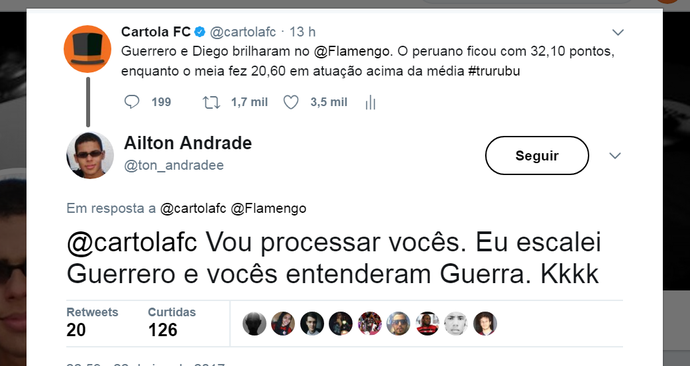
Task: Click the Cartola FC verified badge
Action: tap(200, 32)
